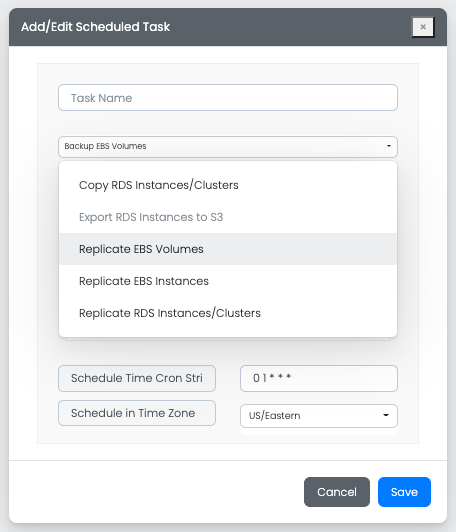This screenshot has height=532, width=456.
Task: Save the scheduled task
Action: 404,492
